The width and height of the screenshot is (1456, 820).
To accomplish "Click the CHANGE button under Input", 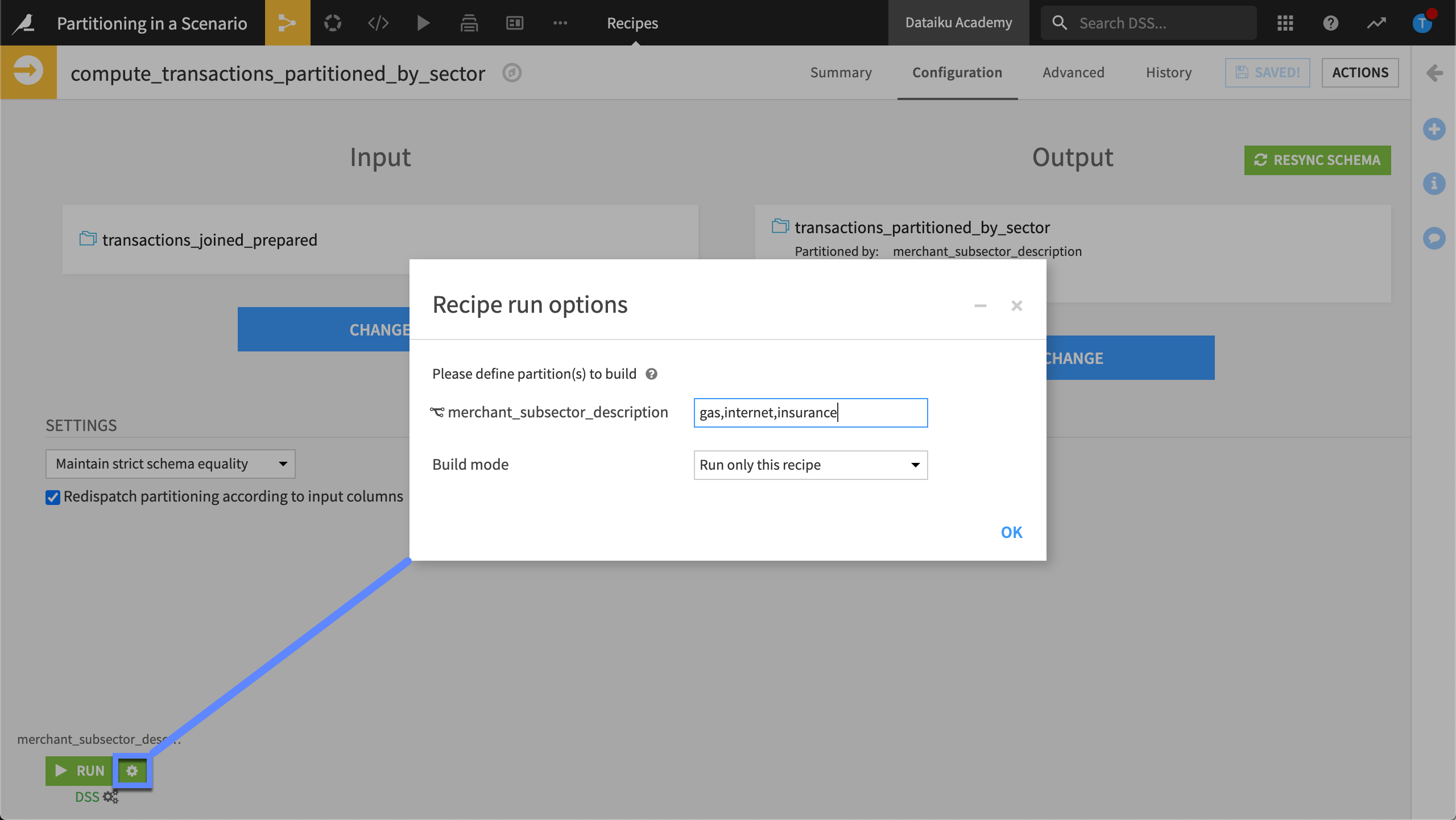I will tap(324, 329).
